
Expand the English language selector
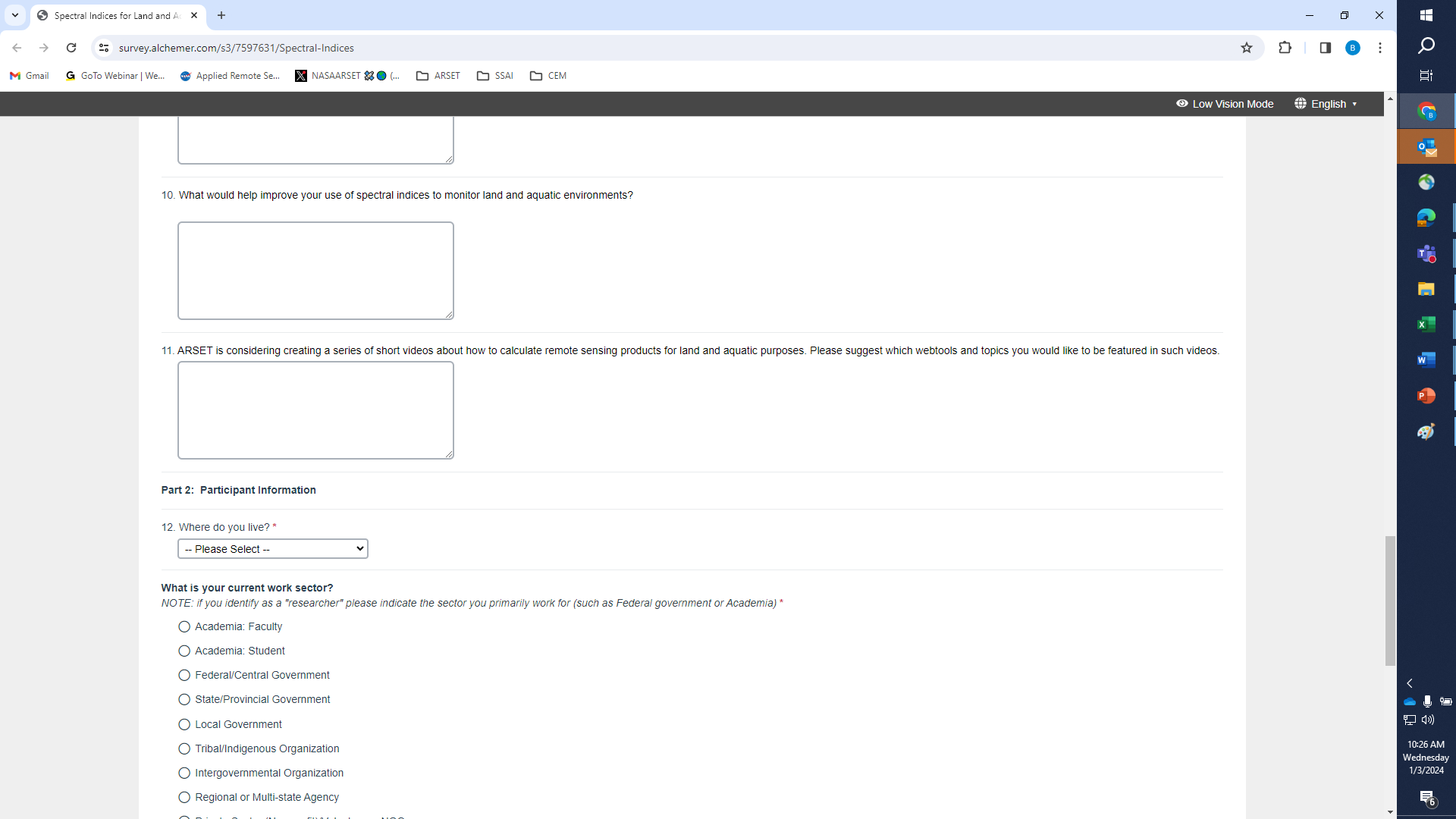[x=1326, y=104]
